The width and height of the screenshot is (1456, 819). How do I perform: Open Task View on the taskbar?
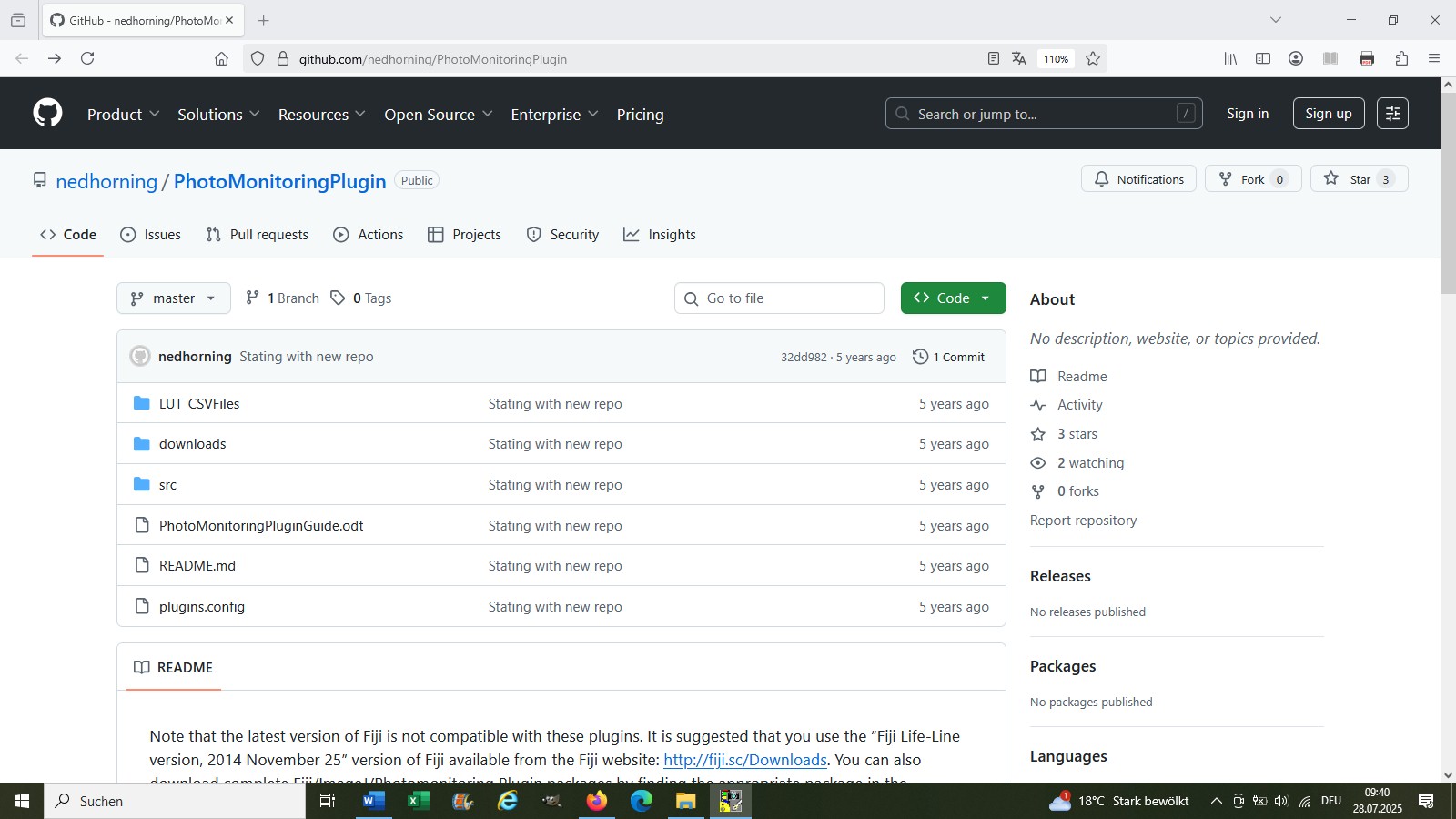click(x=328, y=801)
